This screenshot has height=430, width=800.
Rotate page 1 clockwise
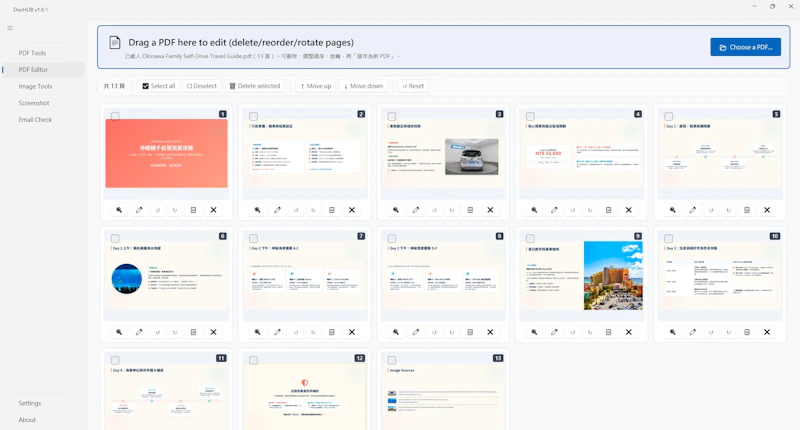point(175,210)
